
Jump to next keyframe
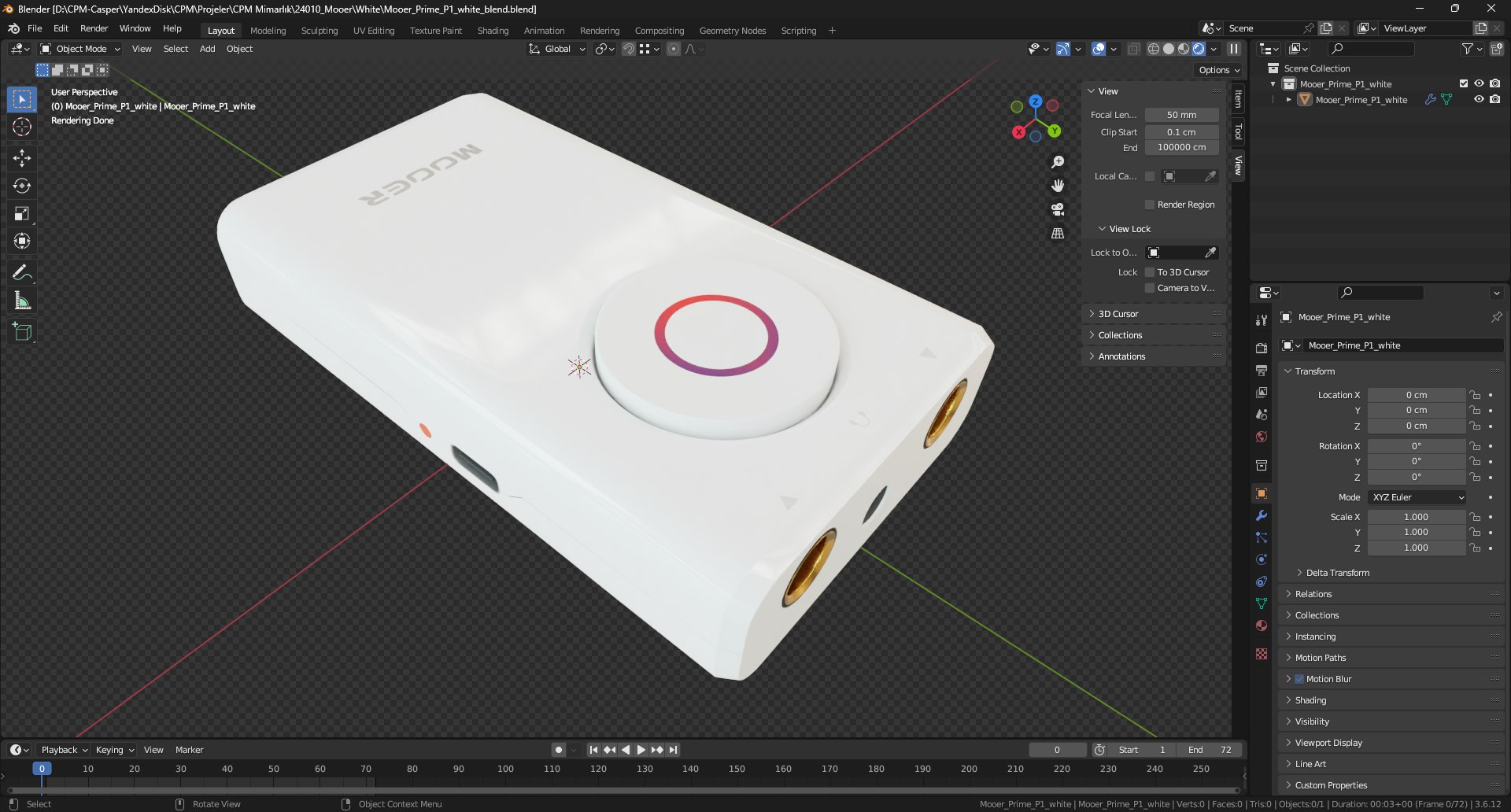(657, 750)
